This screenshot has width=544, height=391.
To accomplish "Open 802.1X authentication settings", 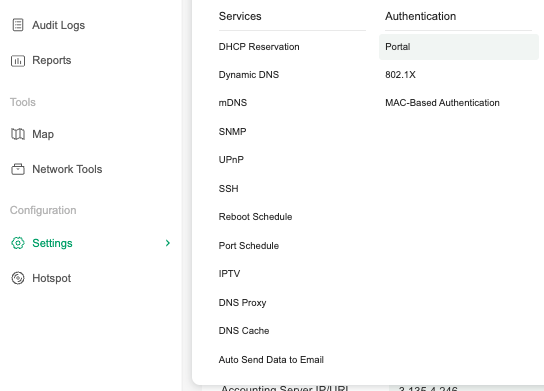I will click(400, 75).
